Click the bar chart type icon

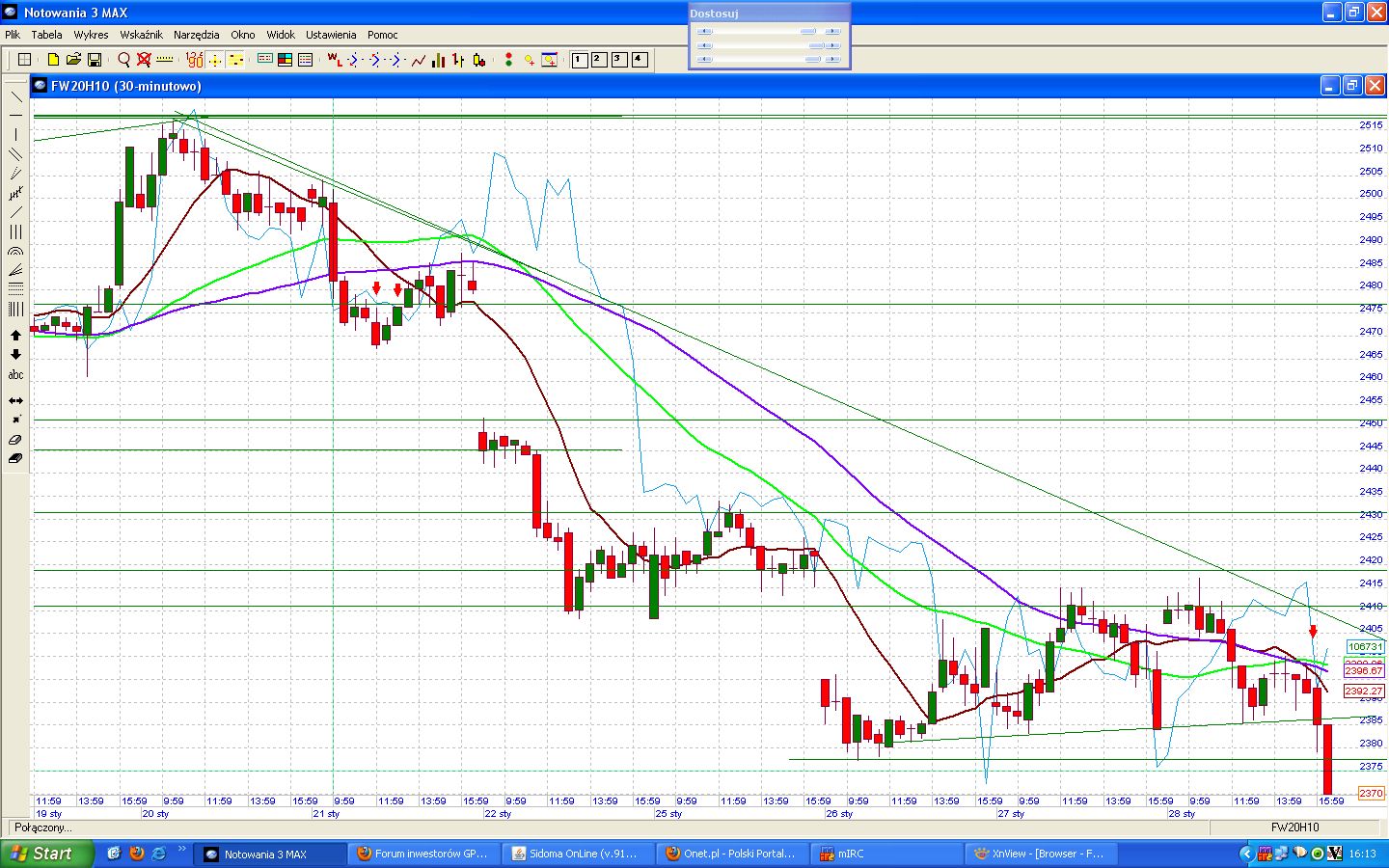click(439, 60)
